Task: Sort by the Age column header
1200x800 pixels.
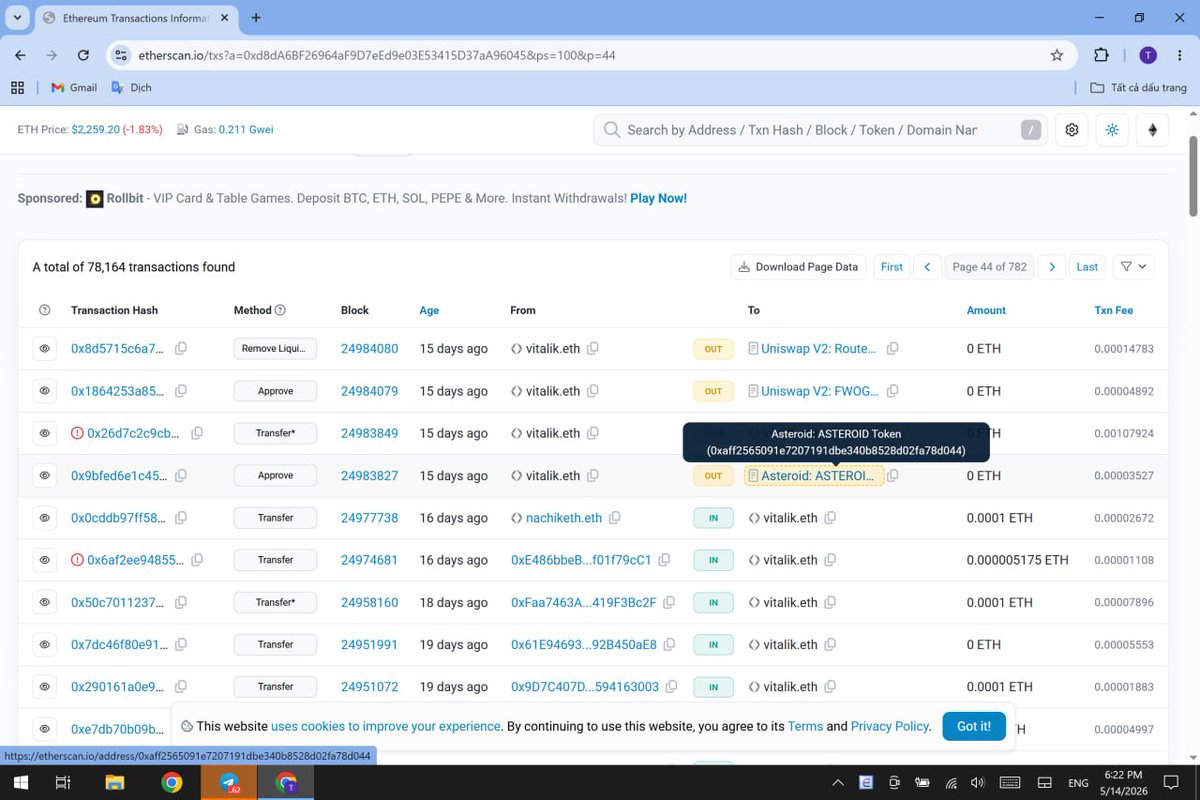Action: coord(429,311)
